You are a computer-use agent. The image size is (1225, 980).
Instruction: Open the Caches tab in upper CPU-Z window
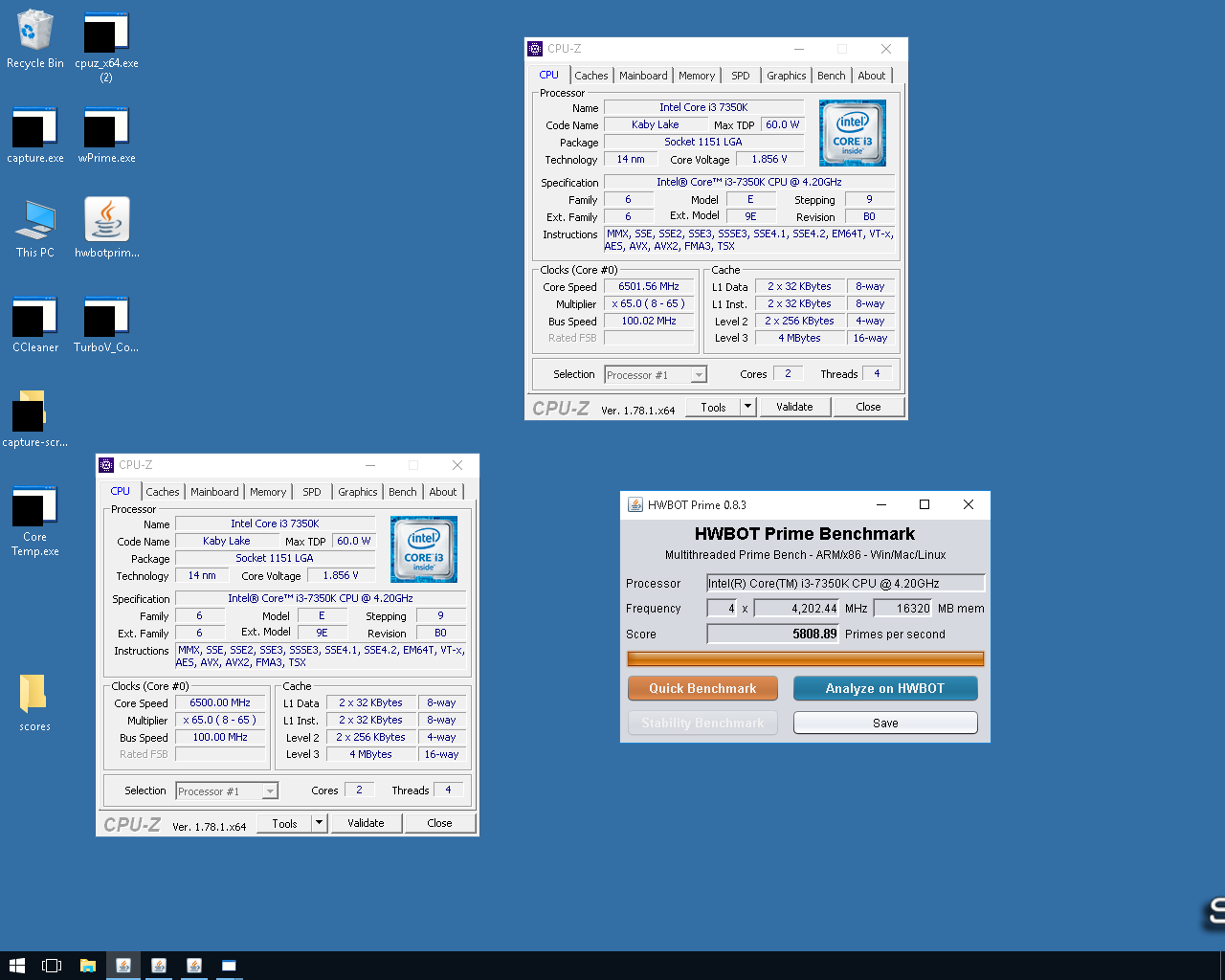pos(590,76)
